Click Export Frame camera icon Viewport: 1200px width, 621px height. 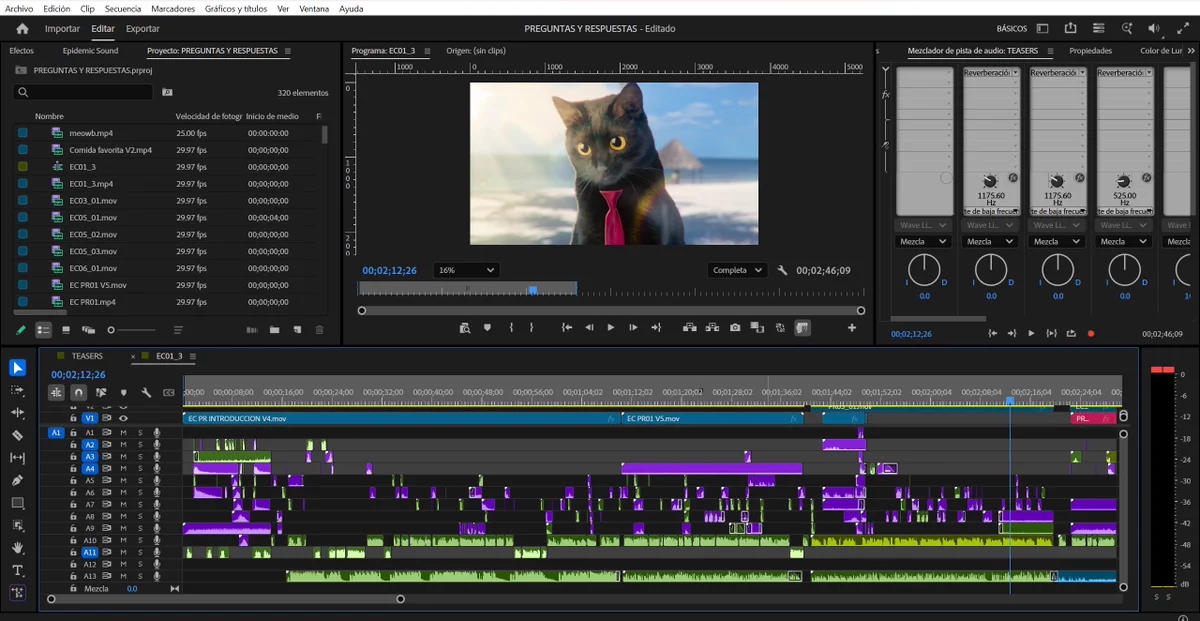tap(735, 327)
